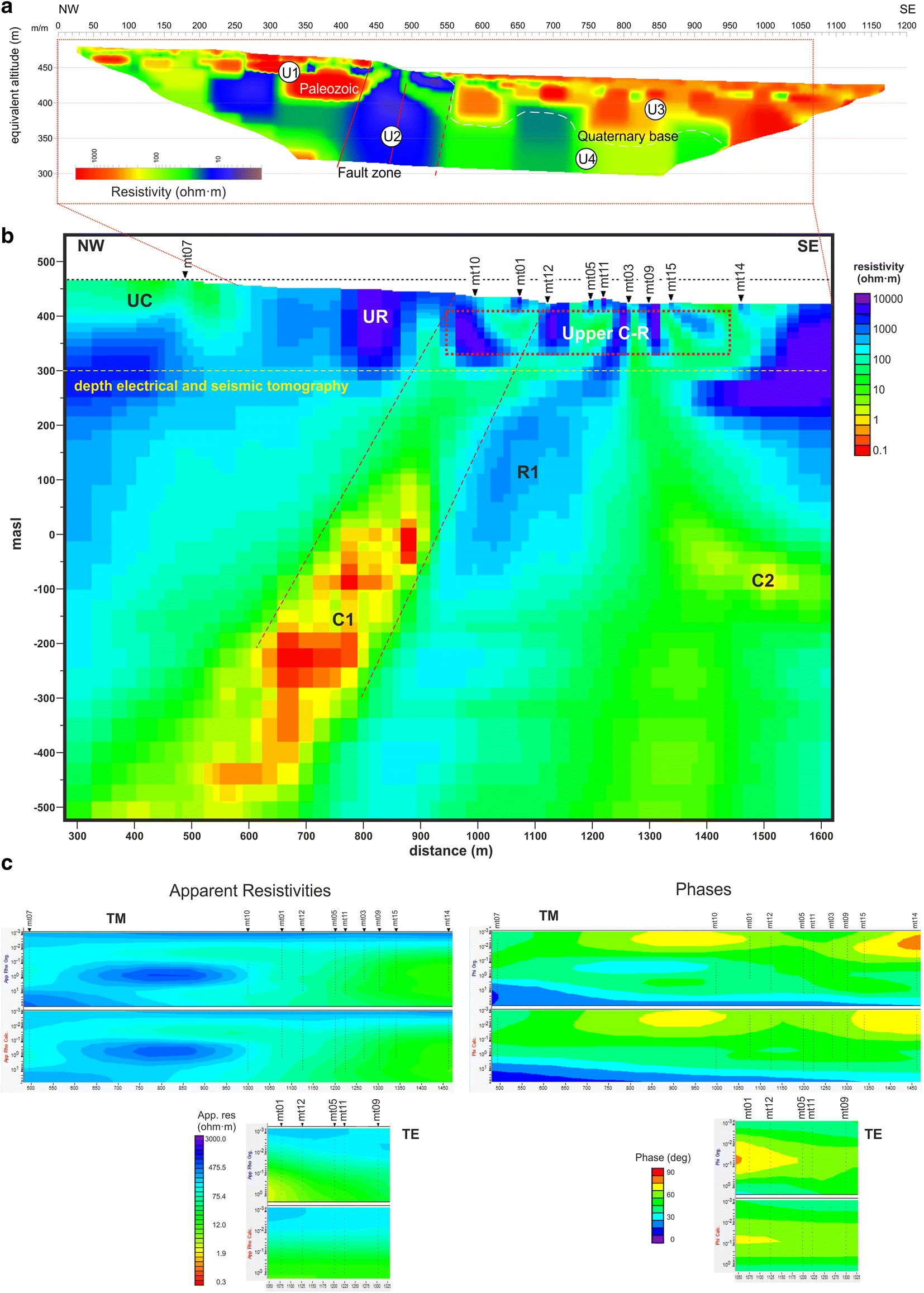Click the 3000.0 value on App. res scale
924x1293 pixels.
click(x=216, y=1139)
